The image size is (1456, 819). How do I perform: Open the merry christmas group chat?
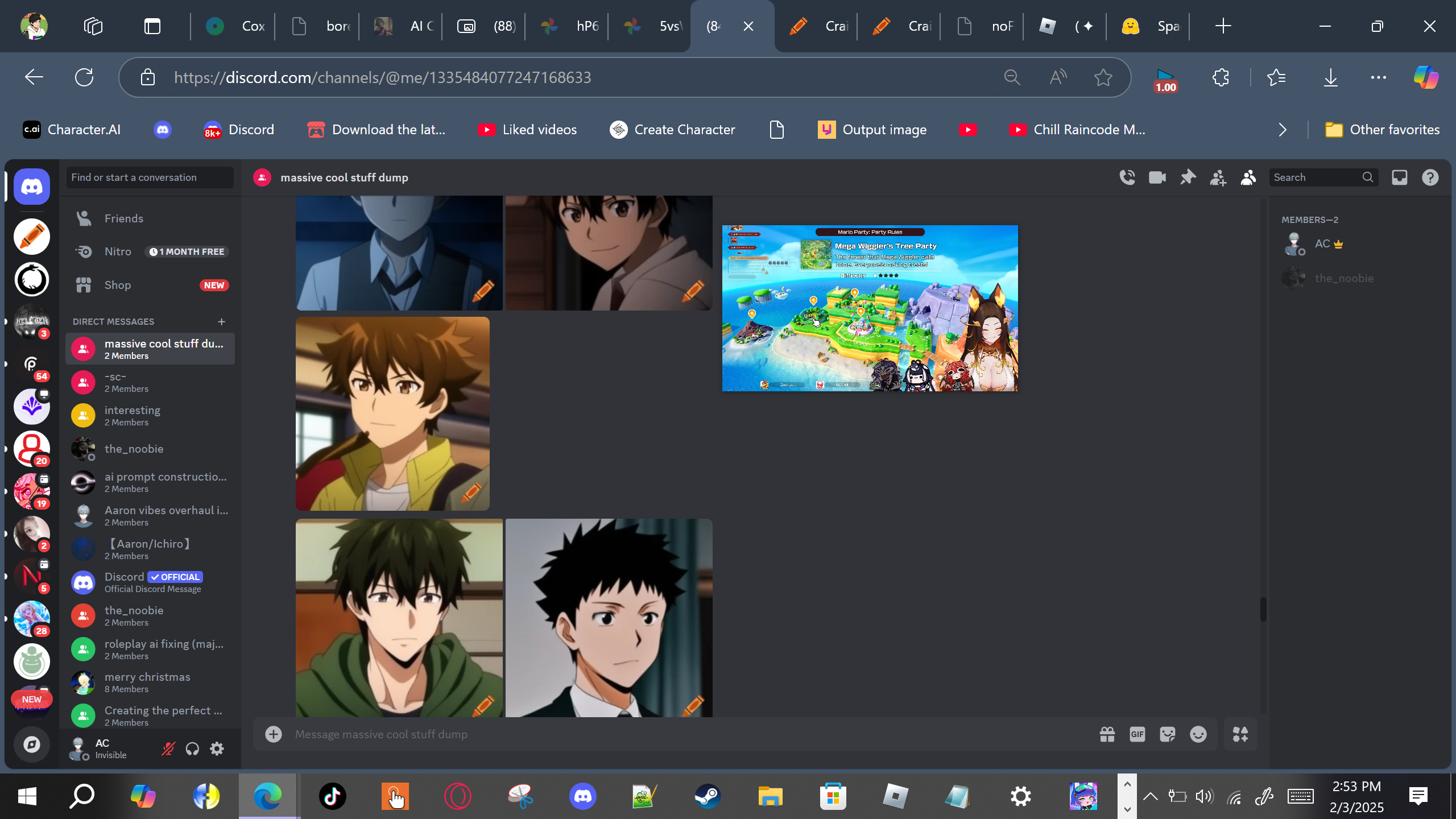coord(150,682)
